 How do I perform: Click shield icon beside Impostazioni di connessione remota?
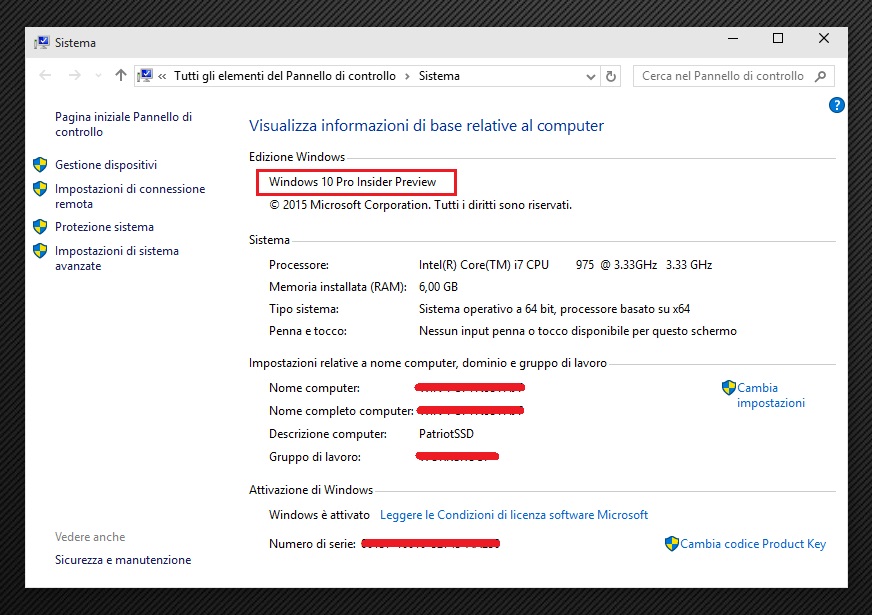click(x=40, y=189)
